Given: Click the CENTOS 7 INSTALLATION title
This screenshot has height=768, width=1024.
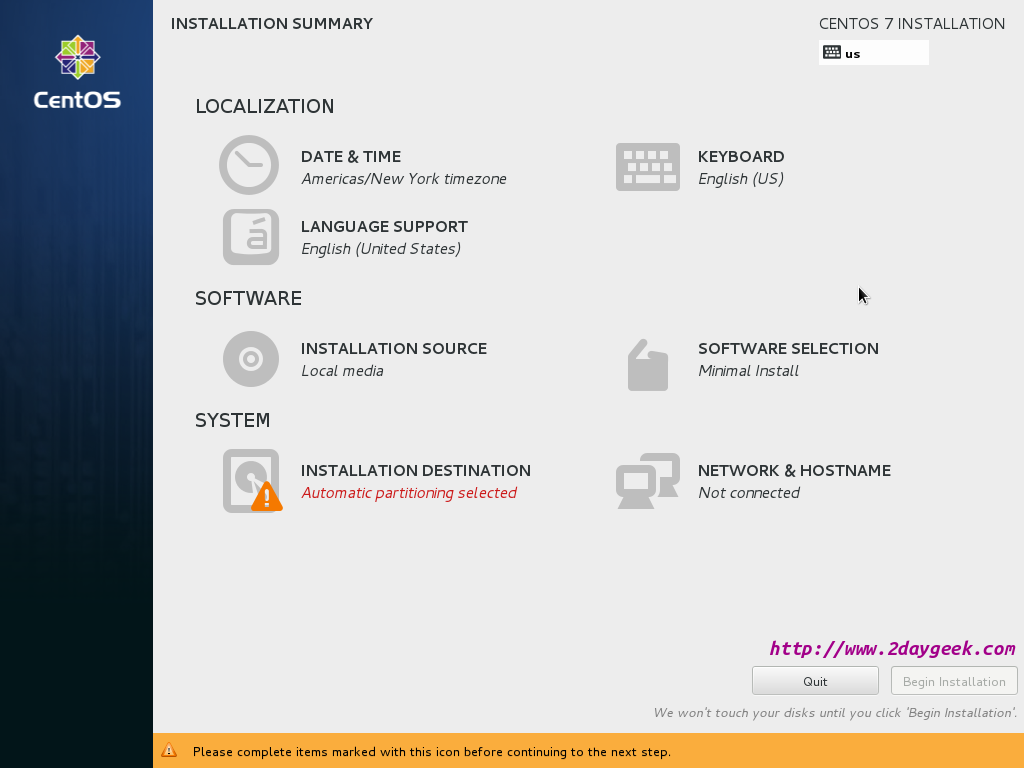Looking at the screenshot, I should tap(912, 24).
